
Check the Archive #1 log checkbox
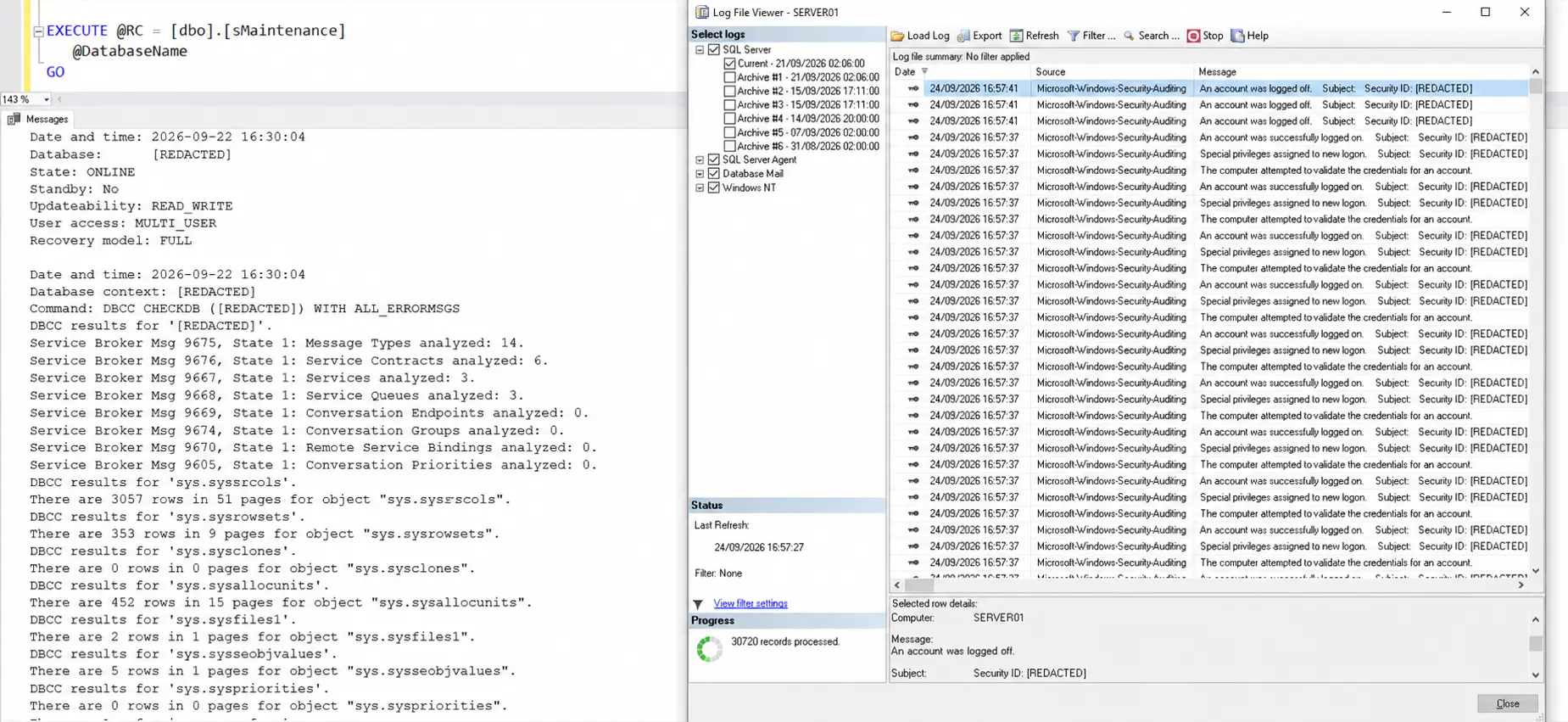[729, 77]
